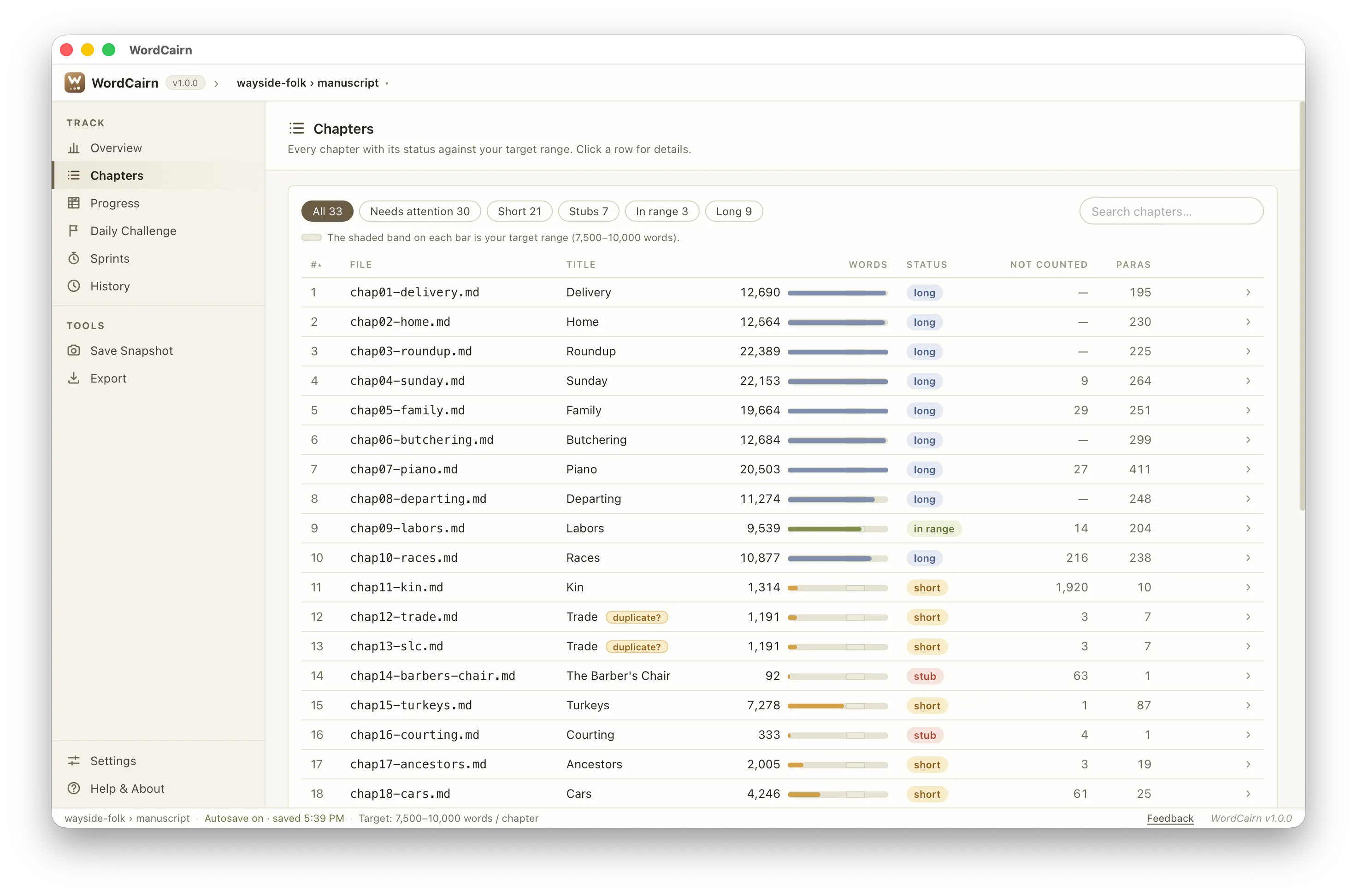Click the WordCairn logo icon
The image size is (1357, 896).
(74, 83)
